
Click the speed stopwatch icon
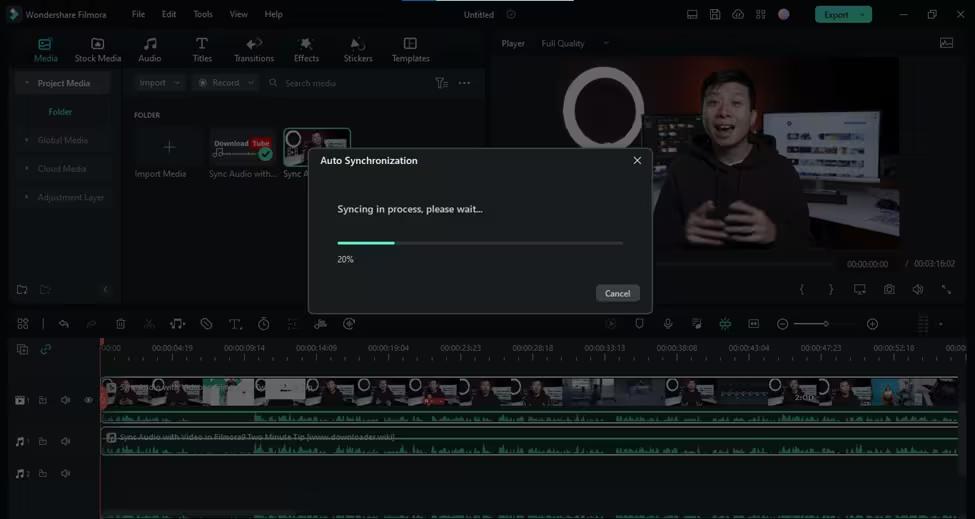(264, 324)
